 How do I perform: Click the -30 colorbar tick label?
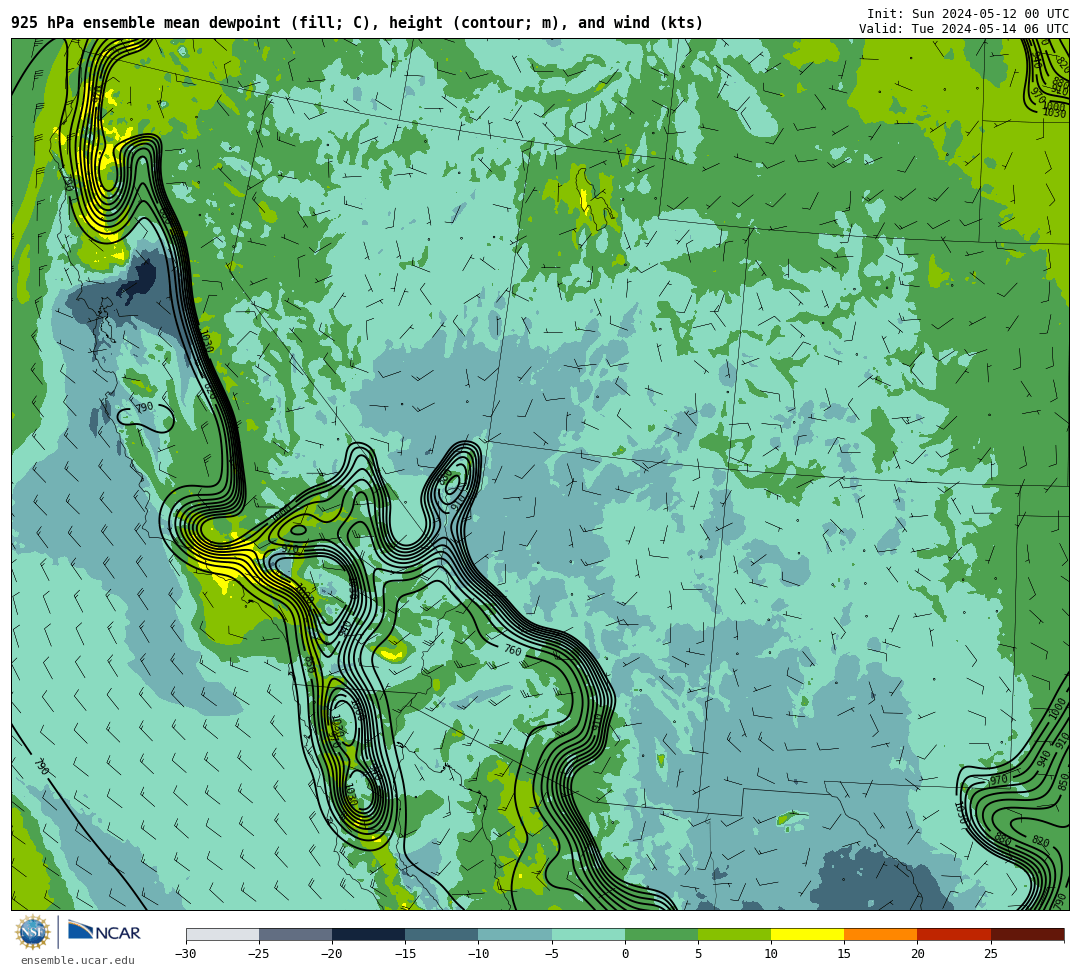[x=186, y=954]
